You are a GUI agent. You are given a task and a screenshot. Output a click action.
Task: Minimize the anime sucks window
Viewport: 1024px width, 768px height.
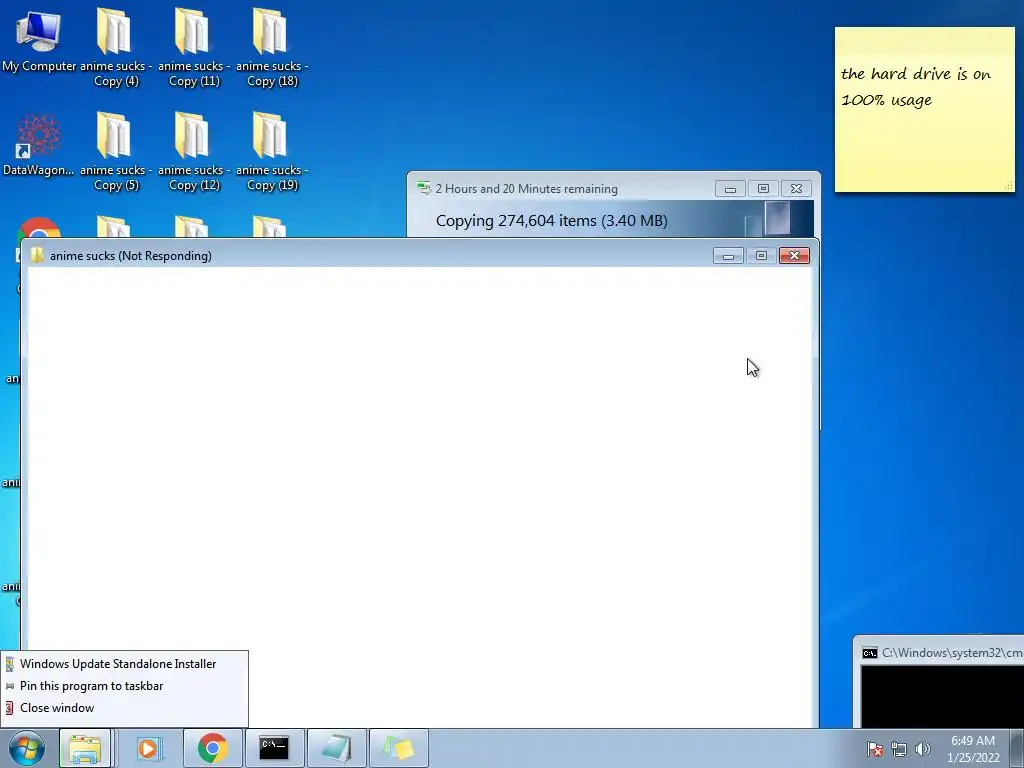[x=728, y=255]
